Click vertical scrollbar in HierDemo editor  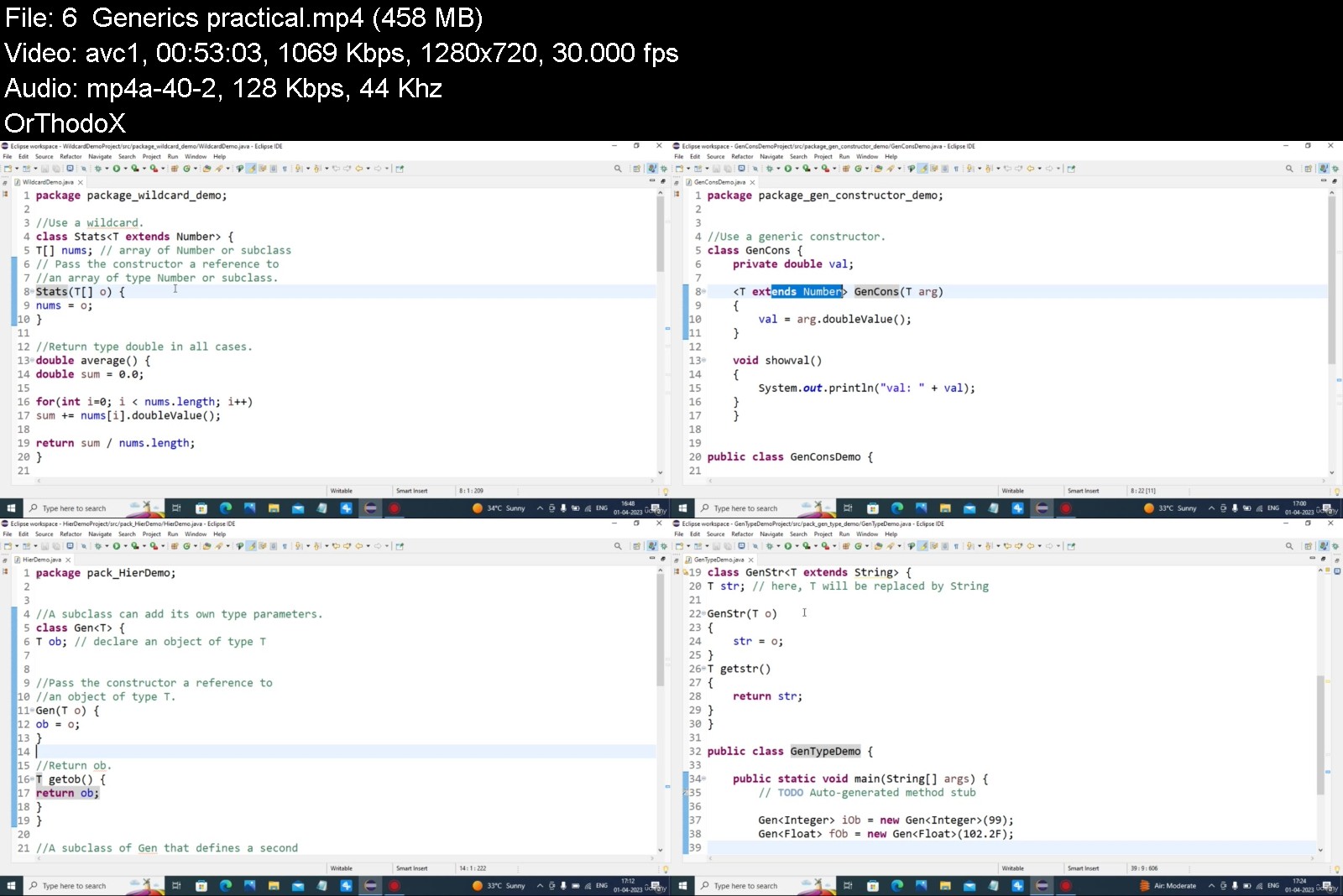click(x=660, y=629)
